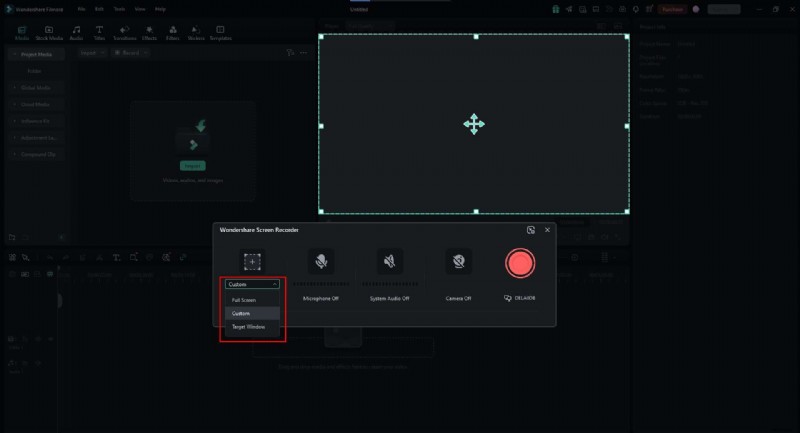Viewport: 800px width, 433px height.
Task: Open the Import dropdown in media panel
Action: coord(92,53)
